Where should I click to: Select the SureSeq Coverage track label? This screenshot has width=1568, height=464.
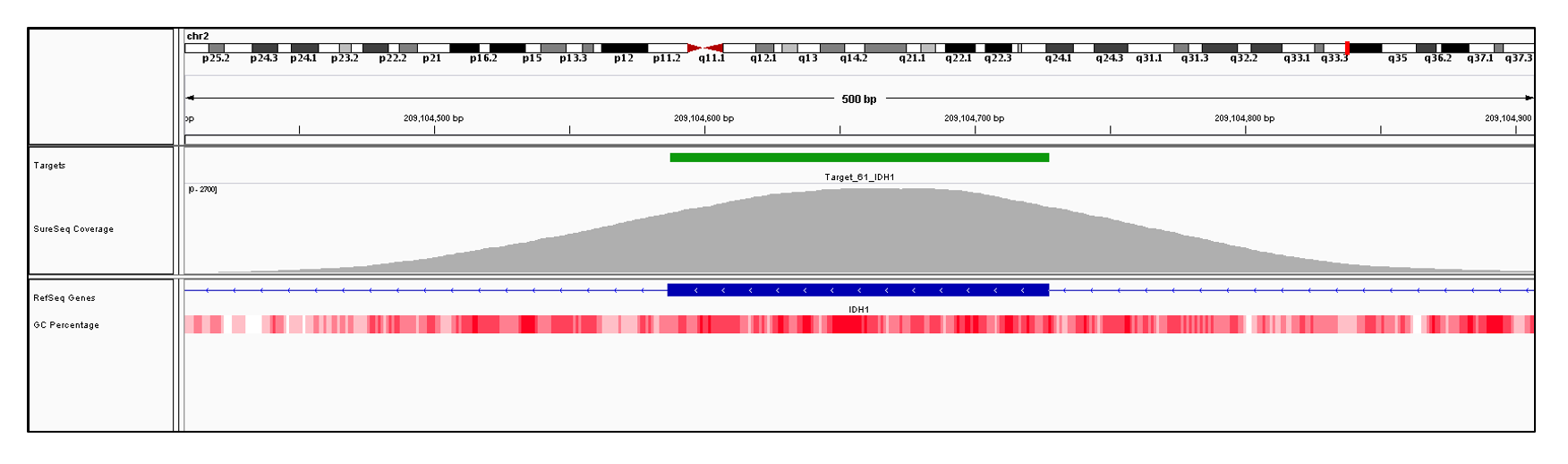[x=73, y=229]
